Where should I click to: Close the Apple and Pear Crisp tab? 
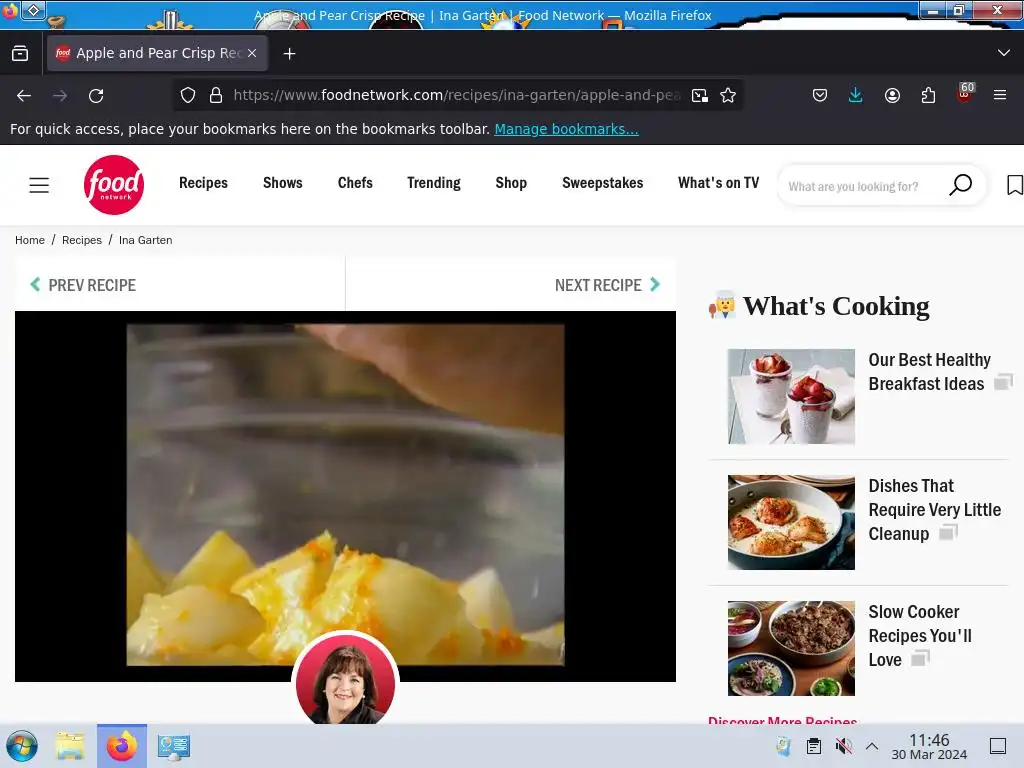pos(252,53)
